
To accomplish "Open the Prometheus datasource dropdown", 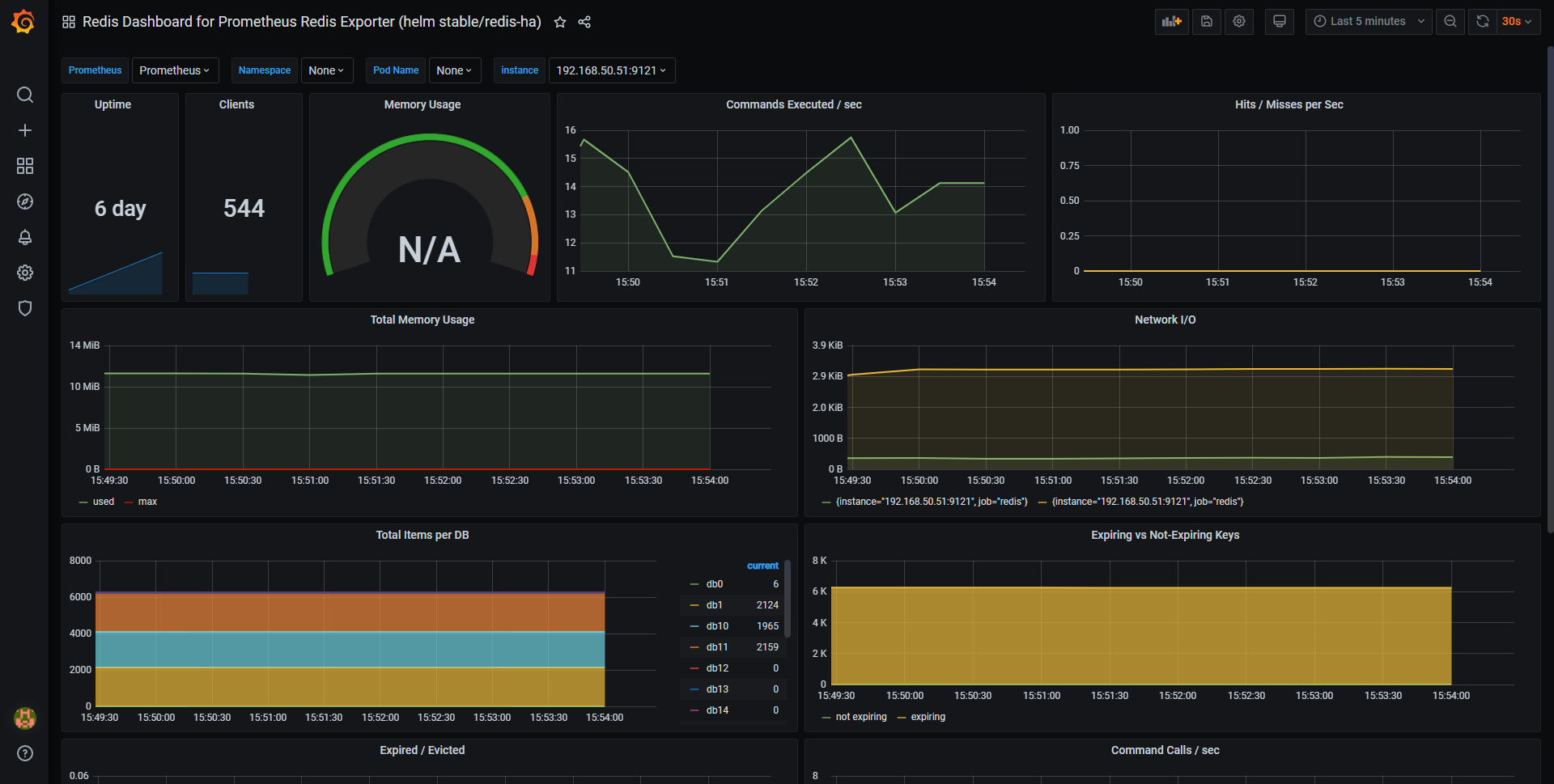I will (x=175, y=70).
